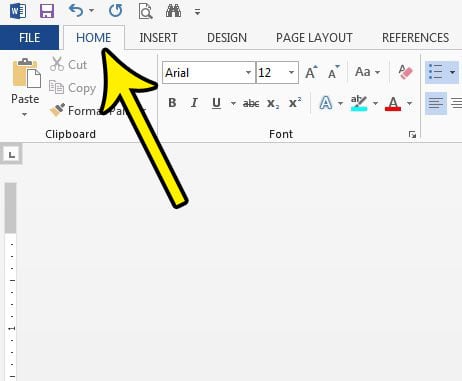Screen dimensions: 462x381
Task: Open Print Preview from quick access toolbar
Action: [145, 11]
